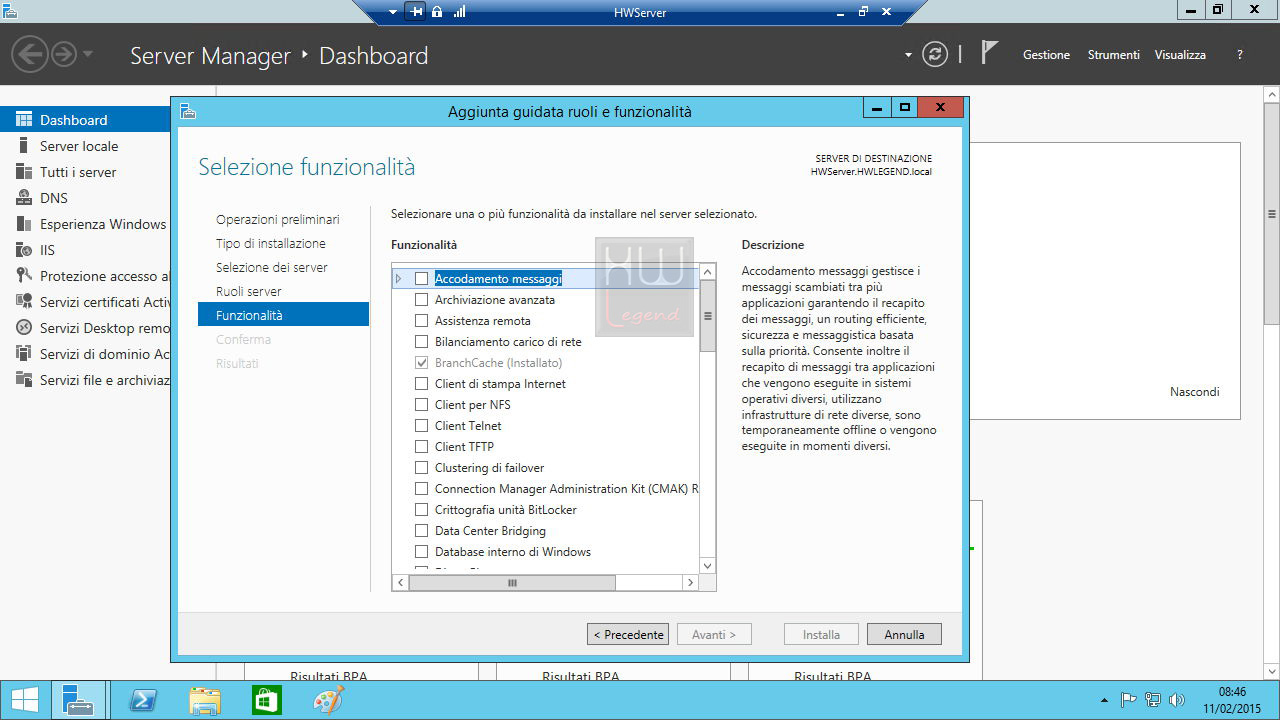Click the Server Manager forward arrow

[63, 53]
